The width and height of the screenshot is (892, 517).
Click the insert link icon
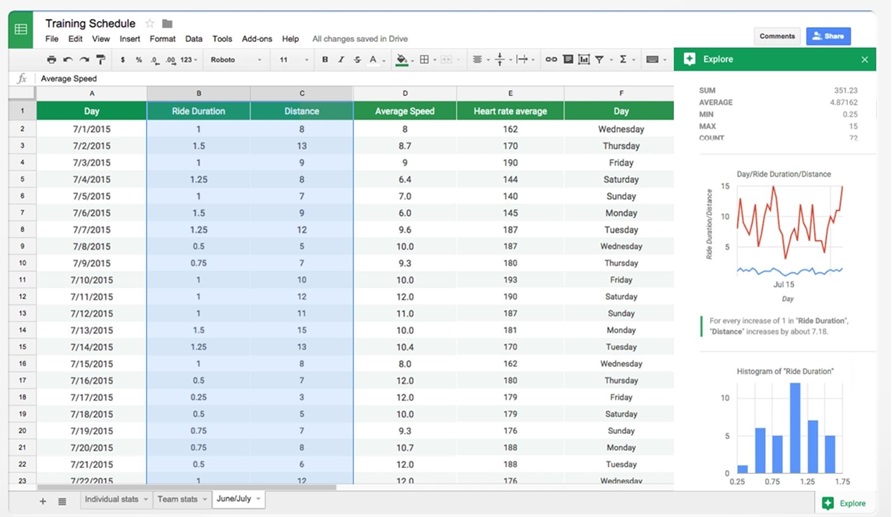551,60
